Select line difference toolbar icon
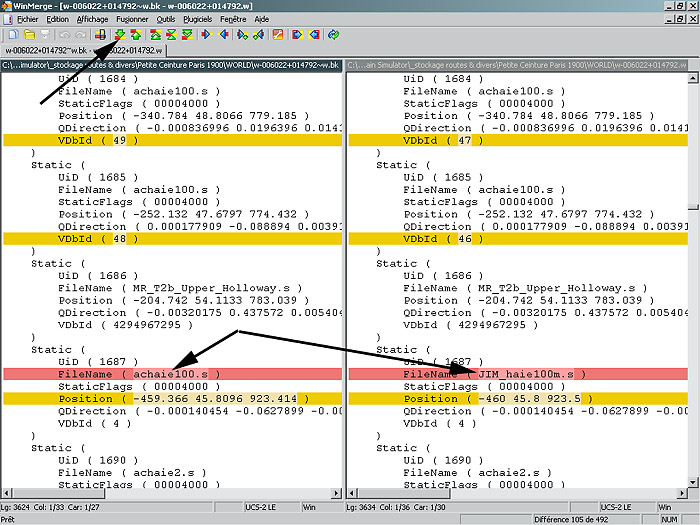 coord(100,34)
